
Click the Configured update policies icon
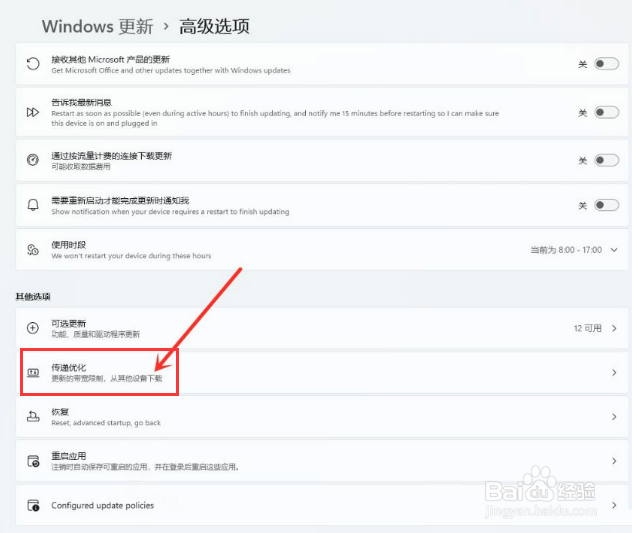coord(33,505)
